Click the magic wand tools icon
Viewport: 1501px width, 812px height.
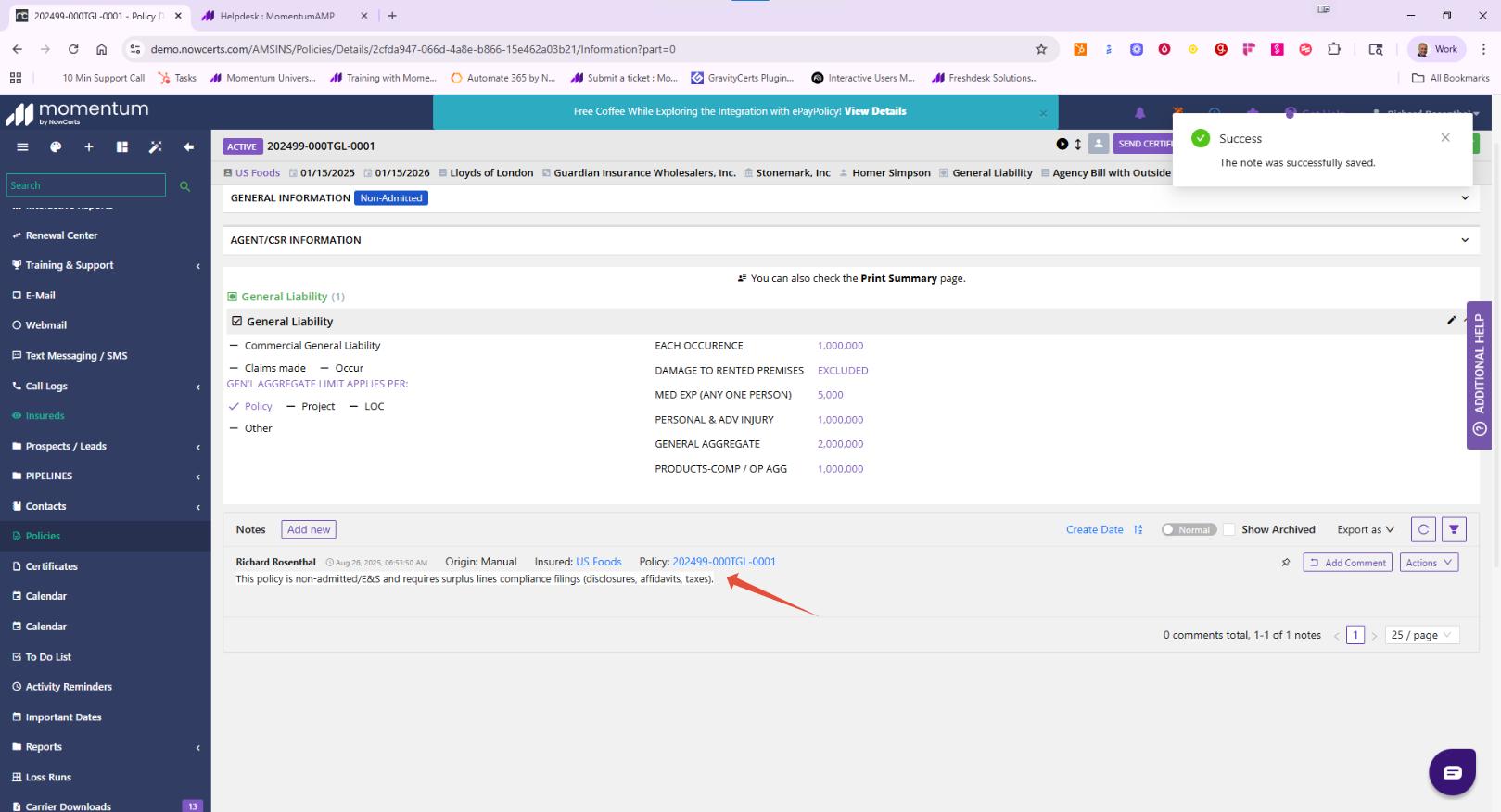(156, 146)
